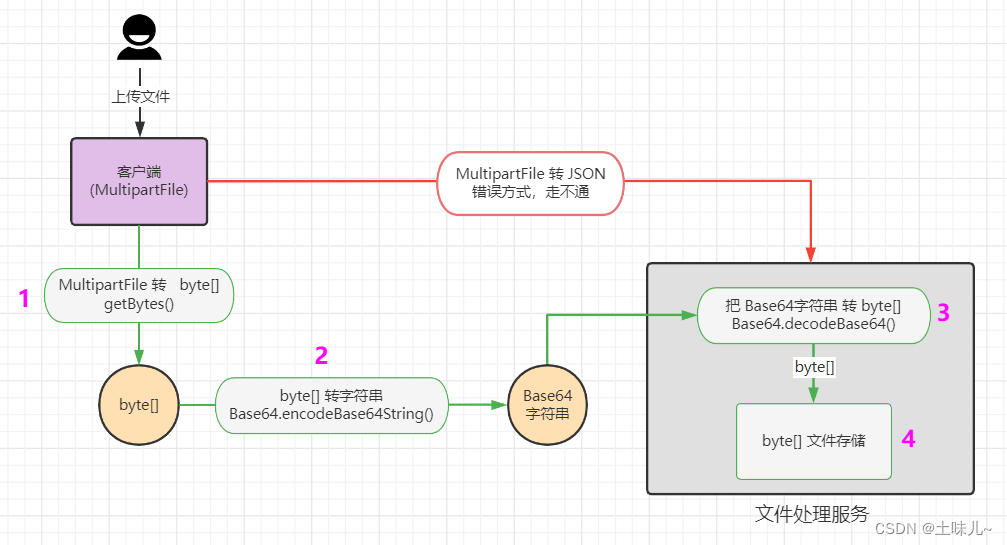Select the Base64.encodeBase64String() step node
The height and width of the screenshot is (545, 1007).
(x=331, y=405)
